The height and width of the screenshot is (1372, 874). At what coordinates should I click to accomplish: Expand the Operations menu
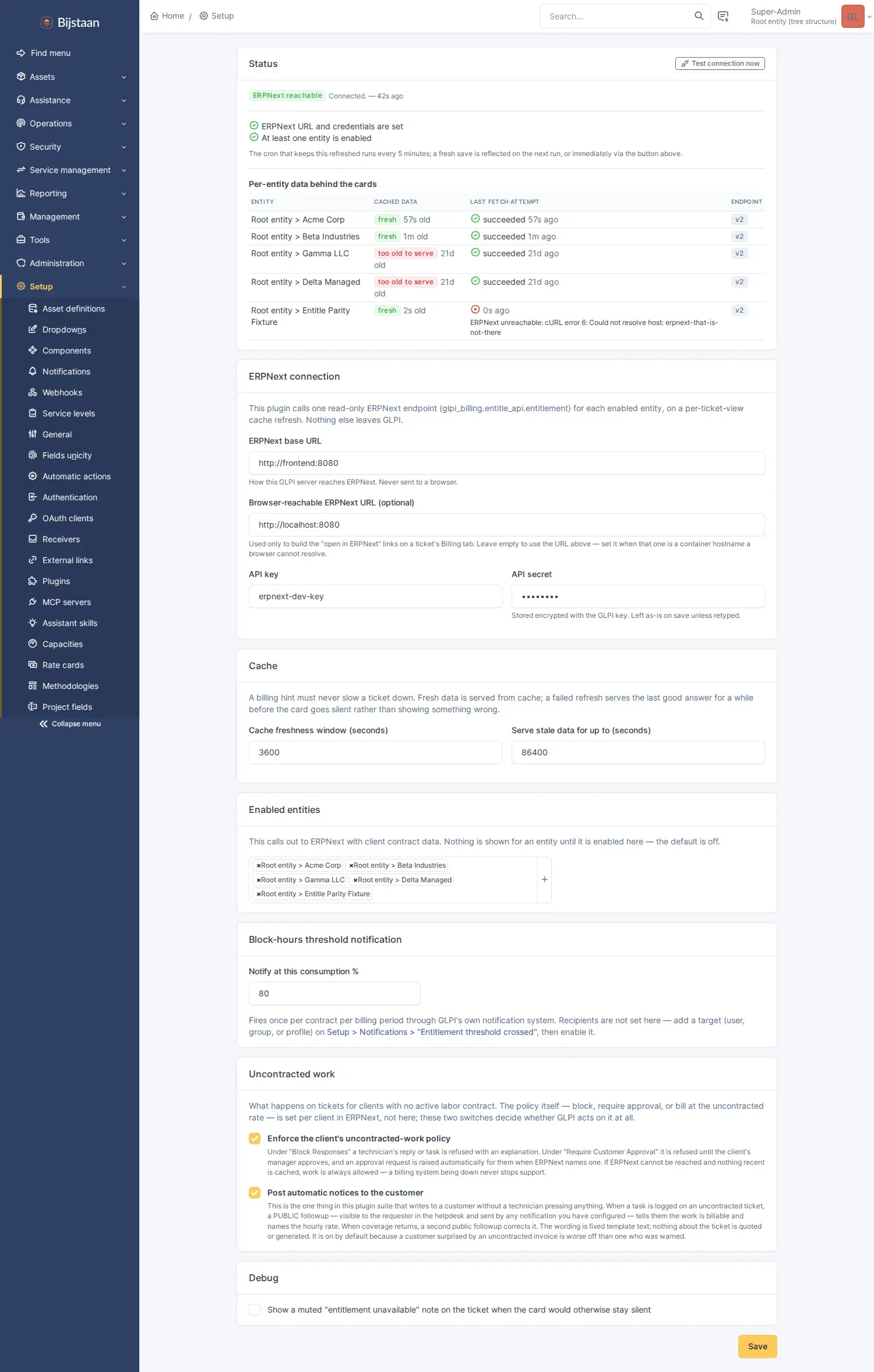[70, 123]
